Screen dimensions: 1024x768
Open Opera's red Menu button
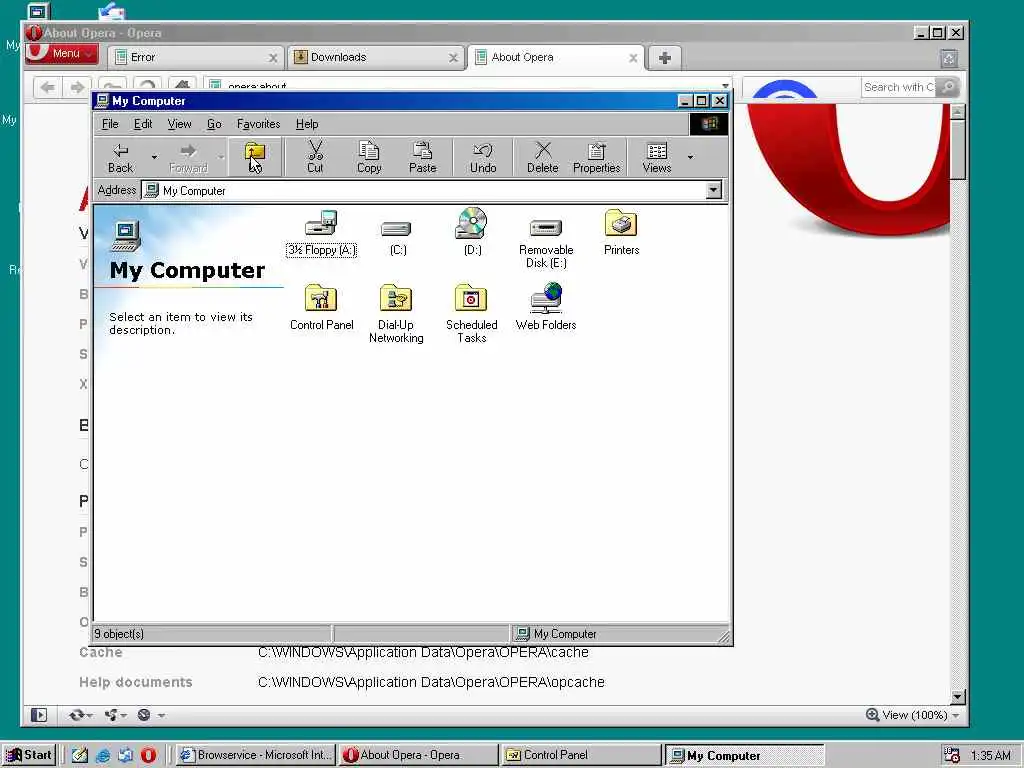[x=62, y=54]
